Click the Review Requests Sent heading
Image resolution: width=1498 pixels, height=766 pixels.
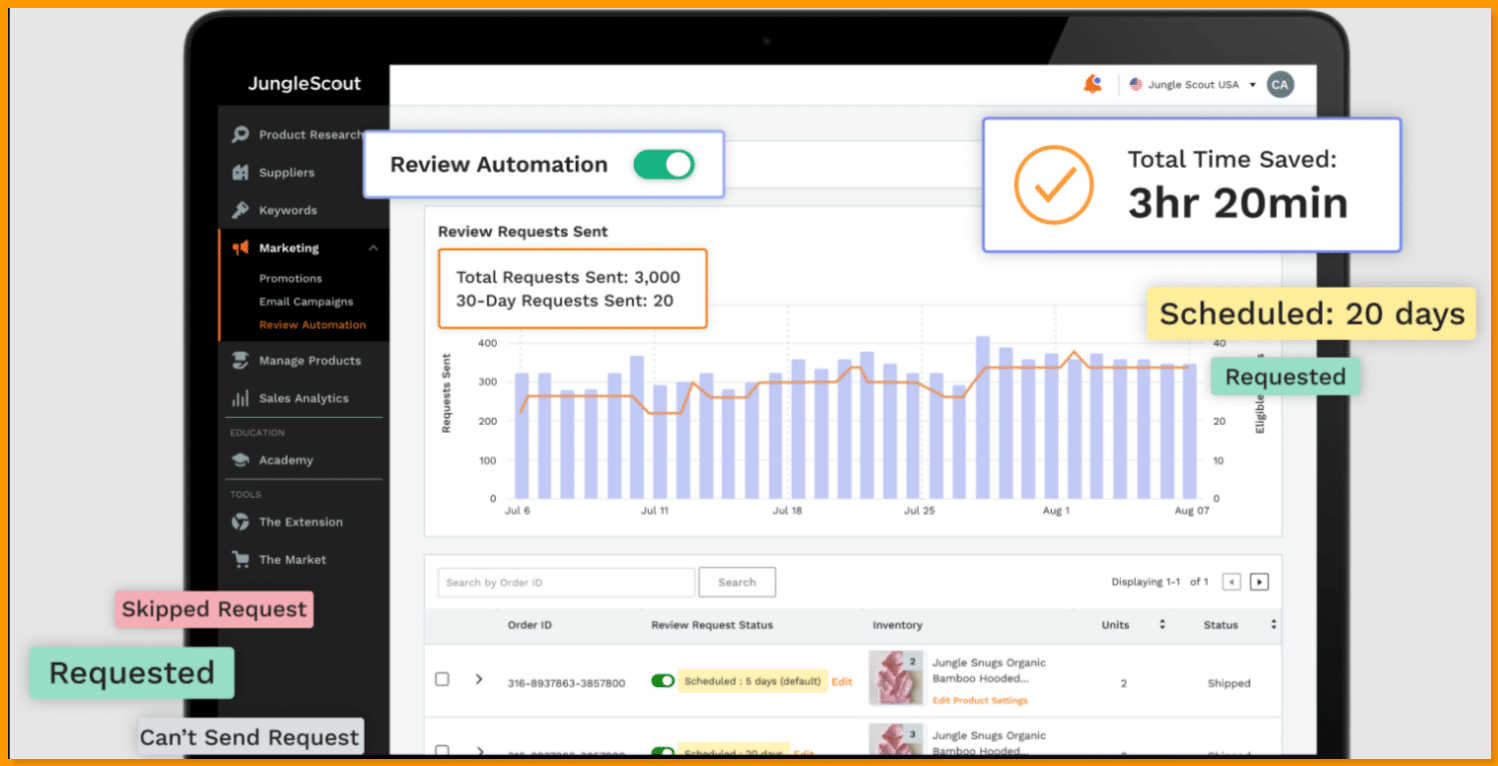[523, 231]
